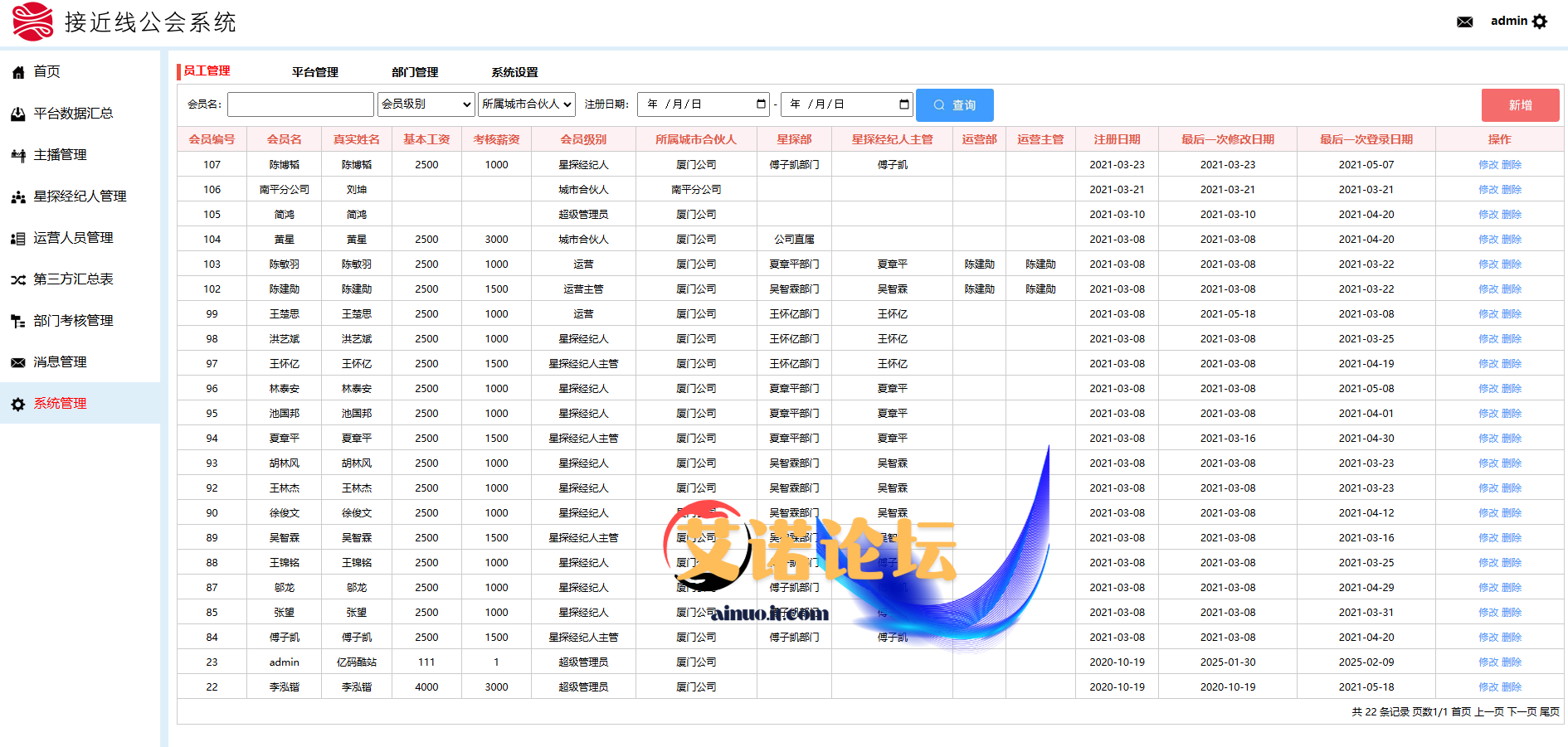This screenshot has width=1568, height=747.
Task: Click member name 简鸿 in row 105
Action: 284,215
